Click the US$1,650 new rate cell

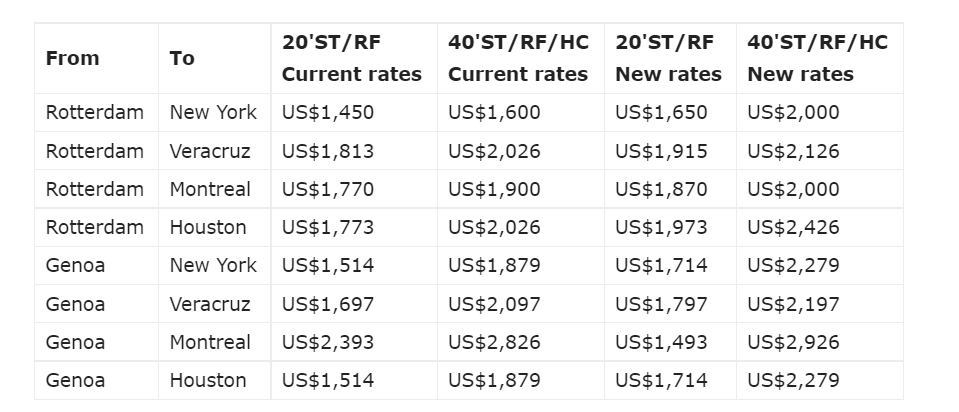click(661, 113)
